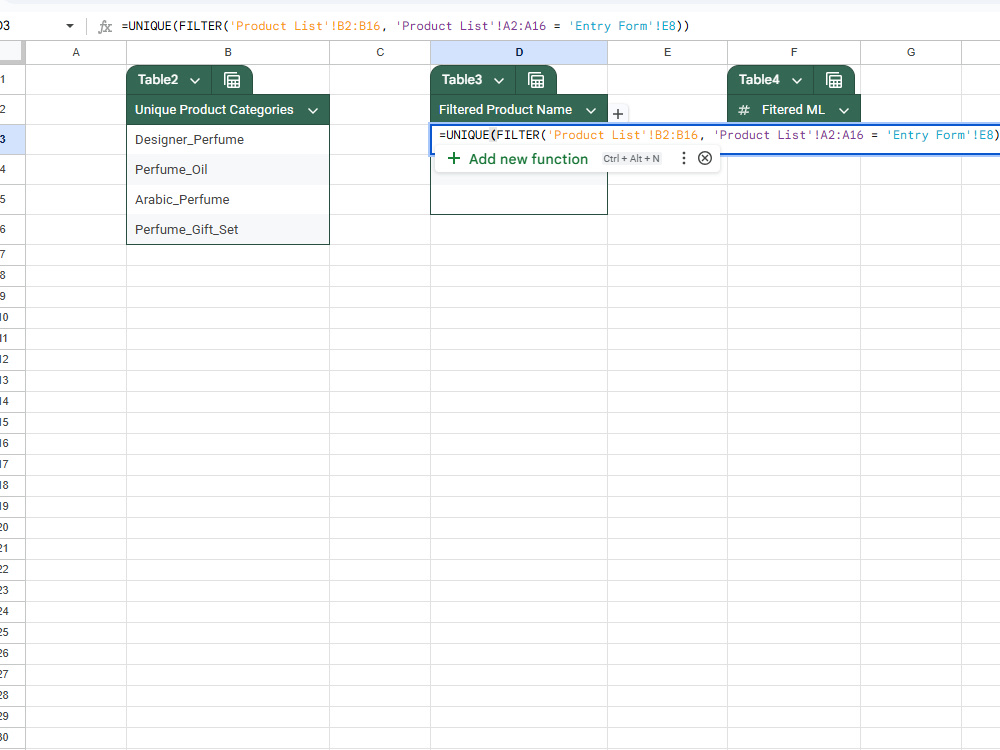1000x750 pixels.
Task: Click the fx function icon in formula bar
Action: click(x=105, y=26)
